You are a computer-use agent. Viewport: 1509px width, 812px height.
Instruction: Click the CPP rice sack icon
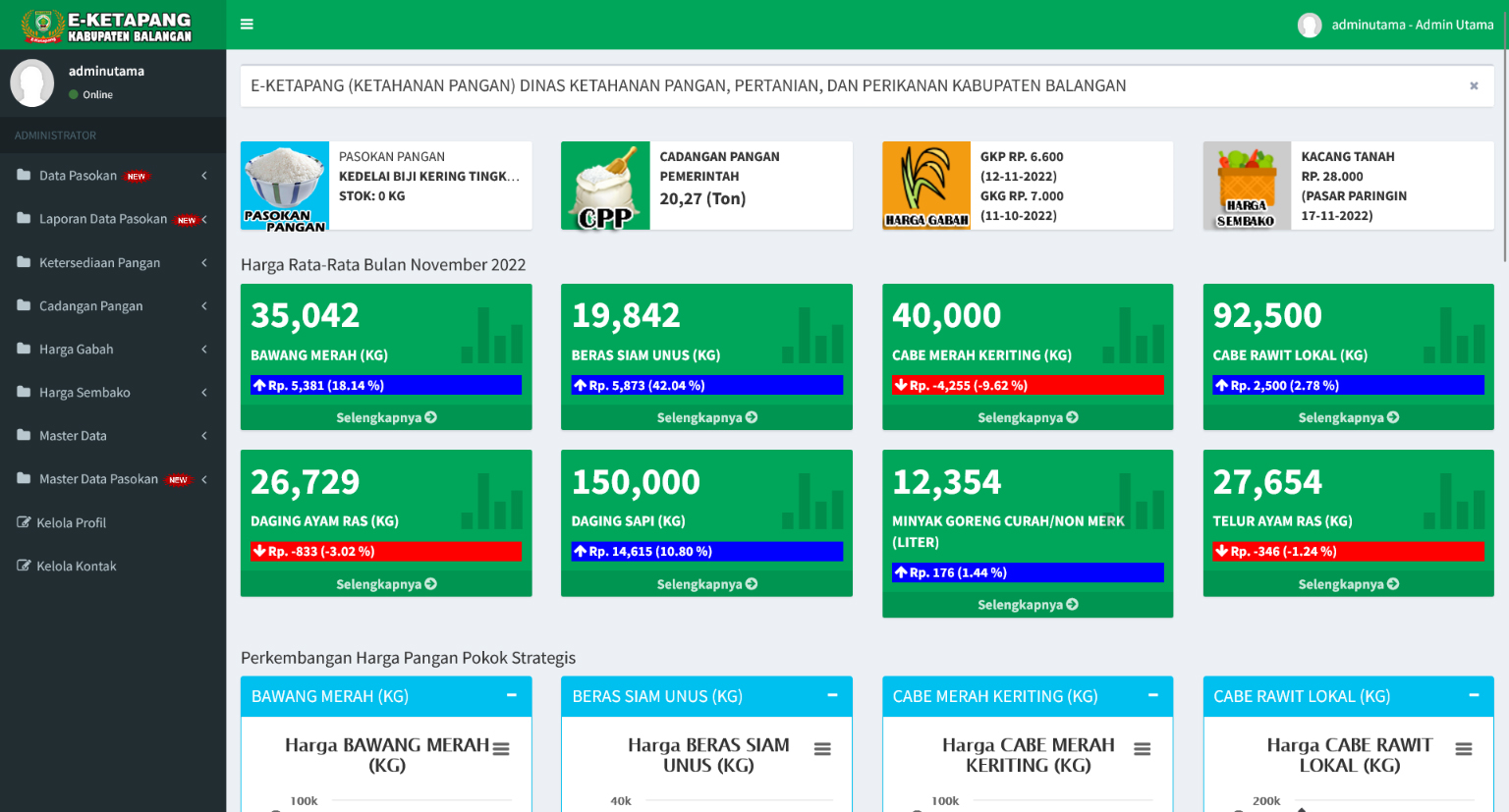tap(605, 186)
